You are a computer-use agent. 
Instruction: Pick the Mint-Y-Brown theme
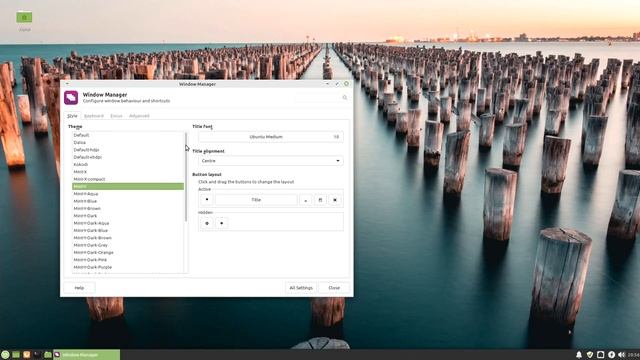128,209
